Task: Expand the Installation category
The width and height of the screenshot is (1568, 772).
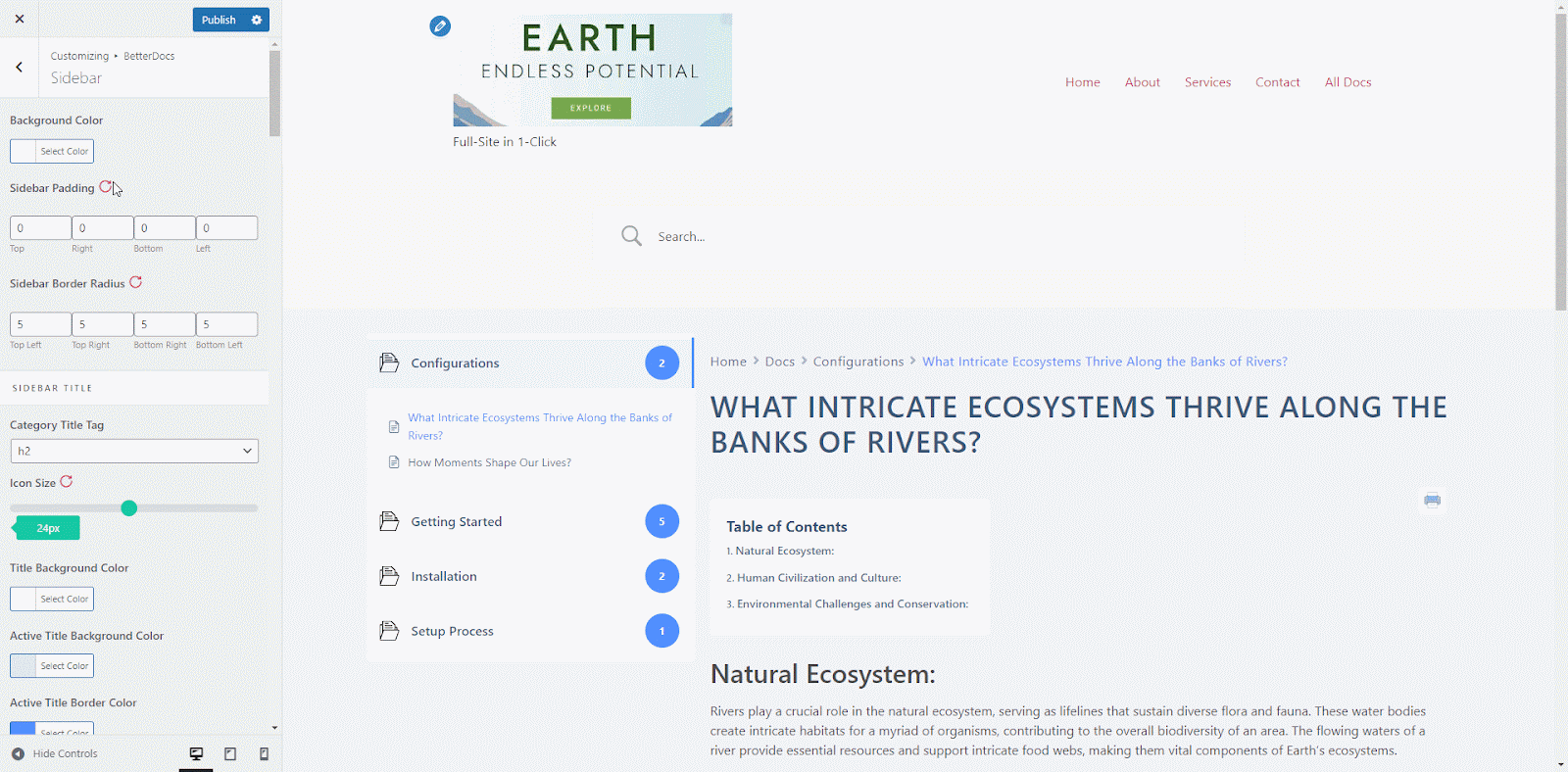Action: coord(444,577)
